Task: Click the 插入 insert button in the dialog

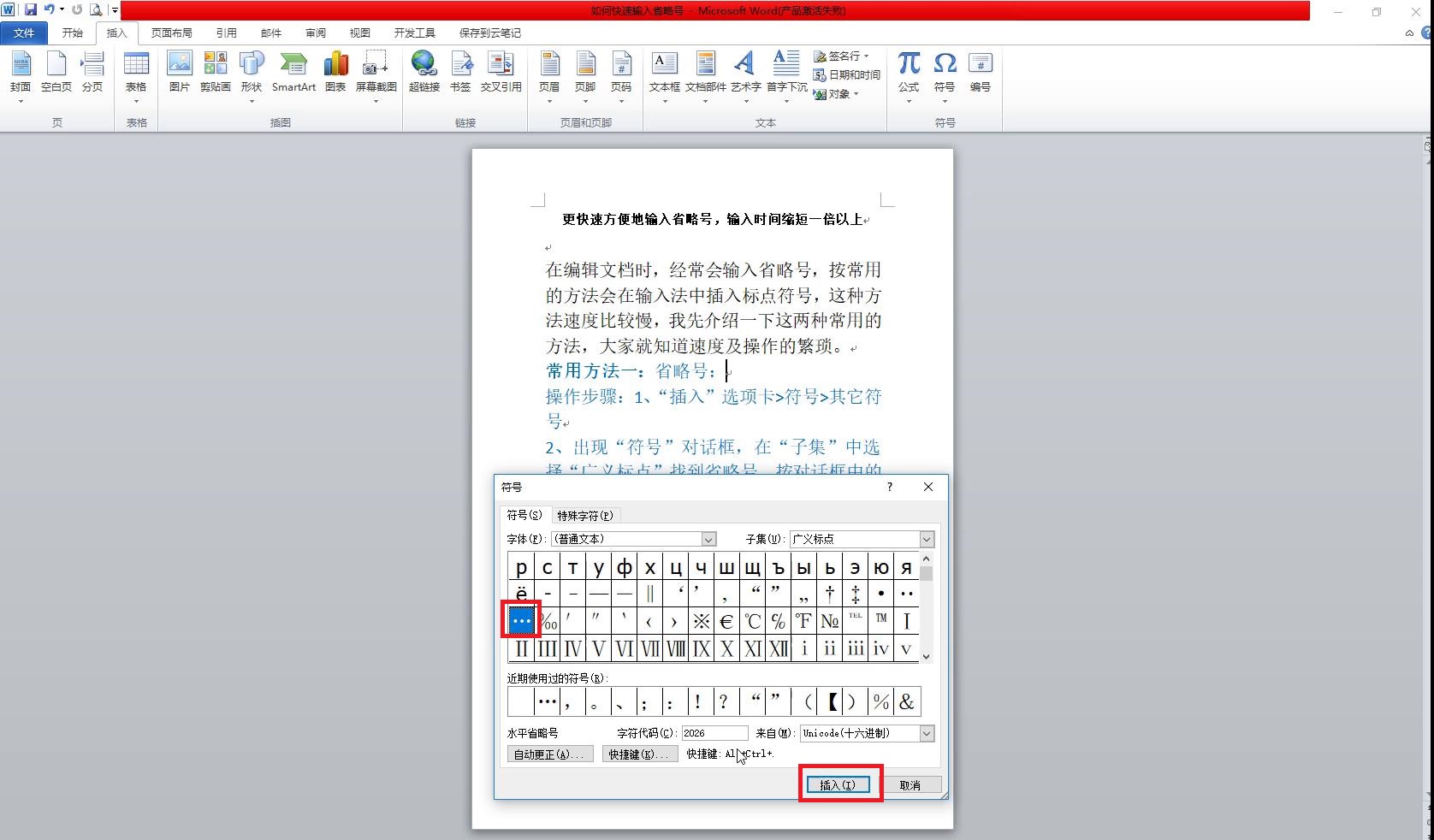Action: coord(838,784)
